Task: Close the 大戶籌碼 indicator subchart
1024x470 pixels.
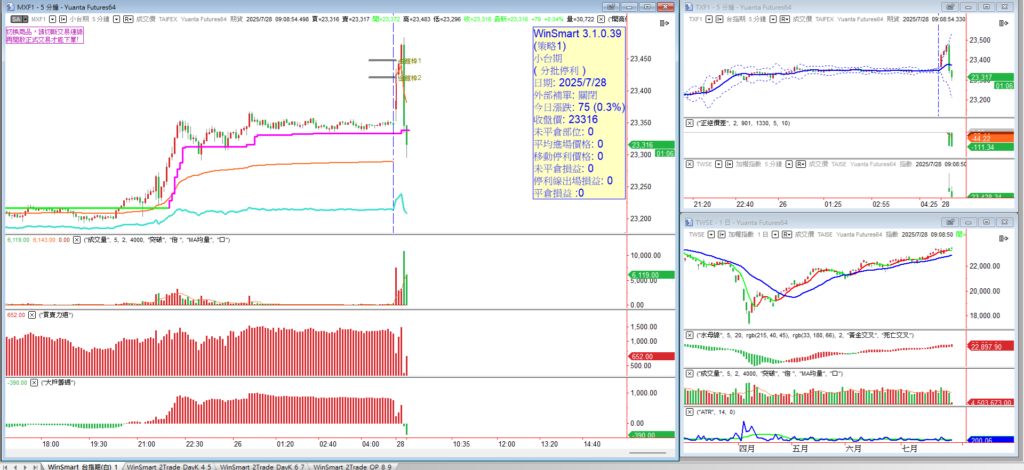Action: click(33, 382)
